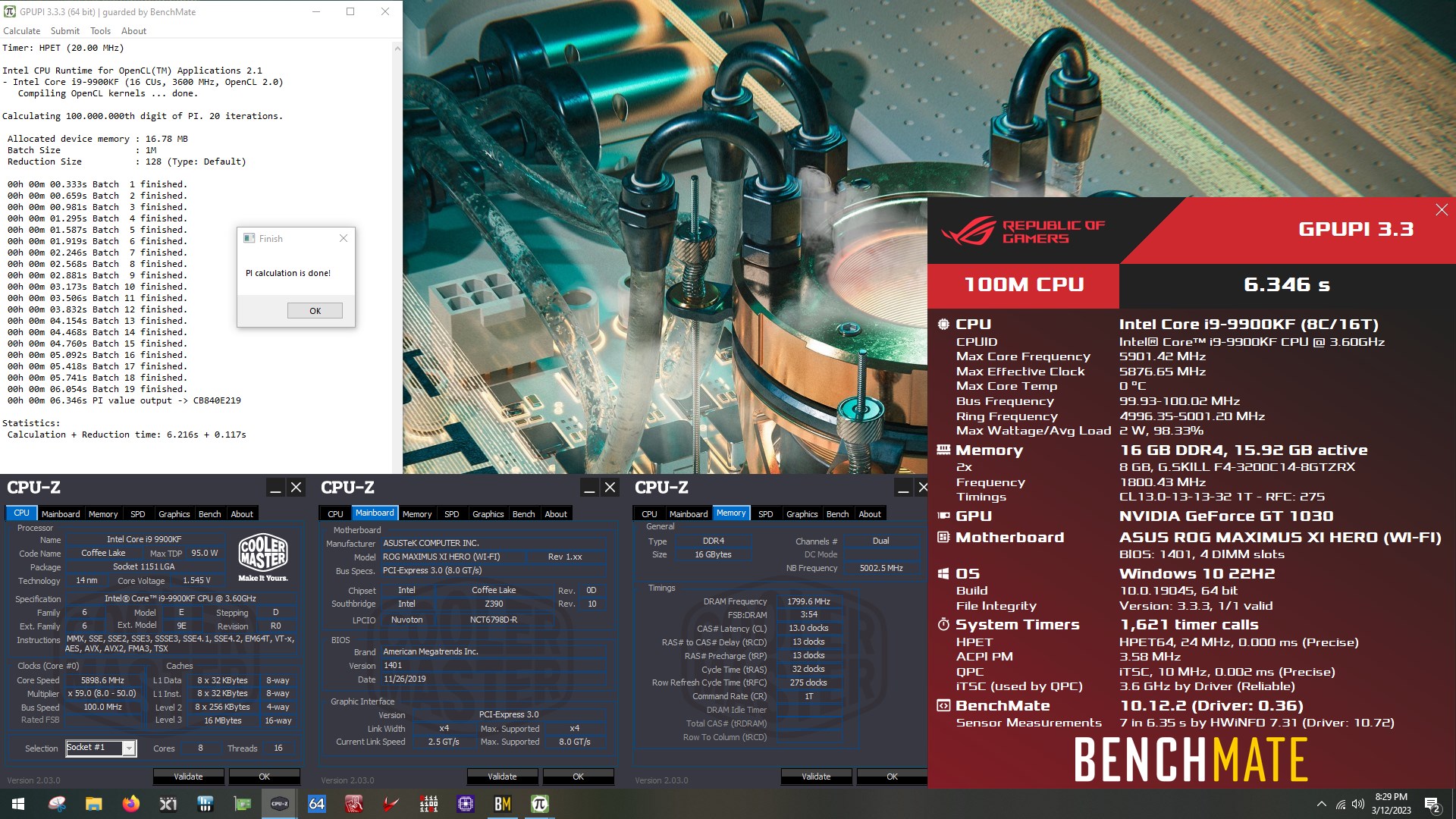Viewport: 1456px width, 819px height.
Task: Open the About menu in GPUPI
Action: (x=133, y=31)
